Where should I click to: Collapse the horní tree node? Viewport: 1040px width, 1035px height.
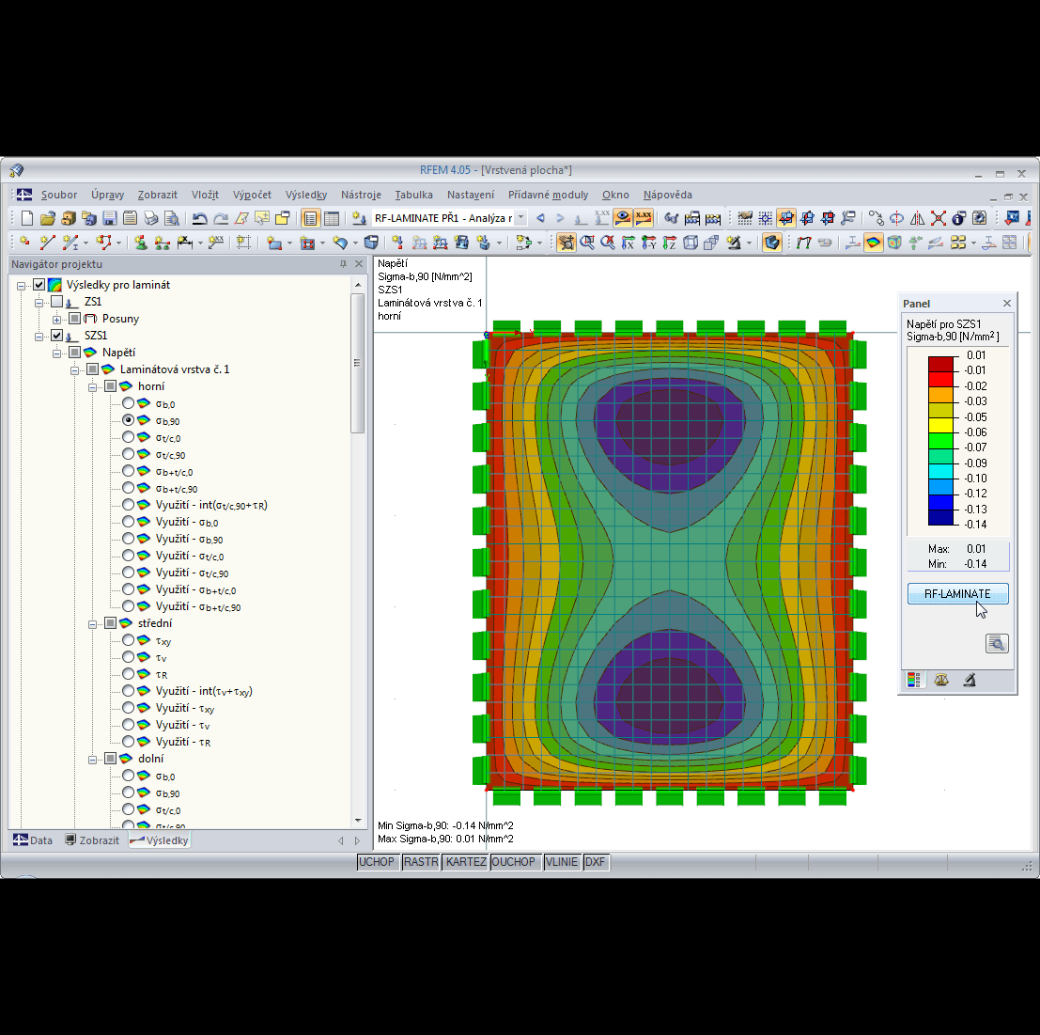tap(93, 387)
